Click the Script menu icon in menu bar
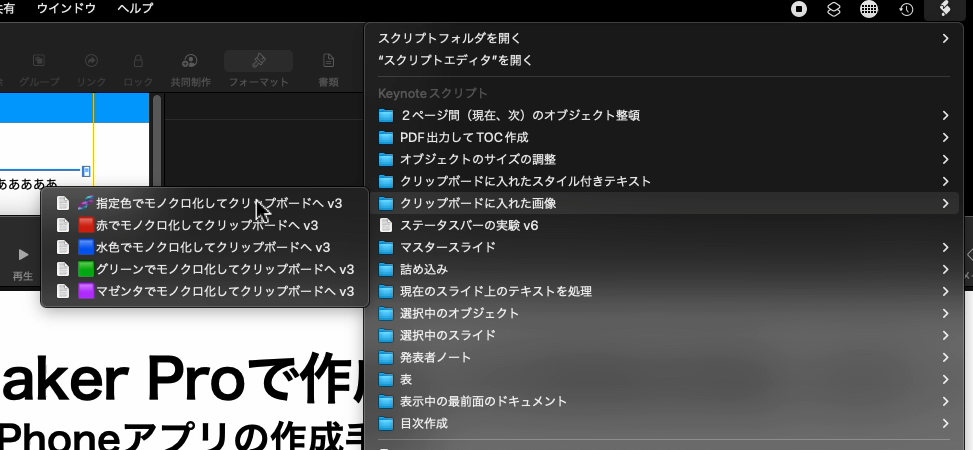This screenshot has height=450, width=973. coord(945,9)
